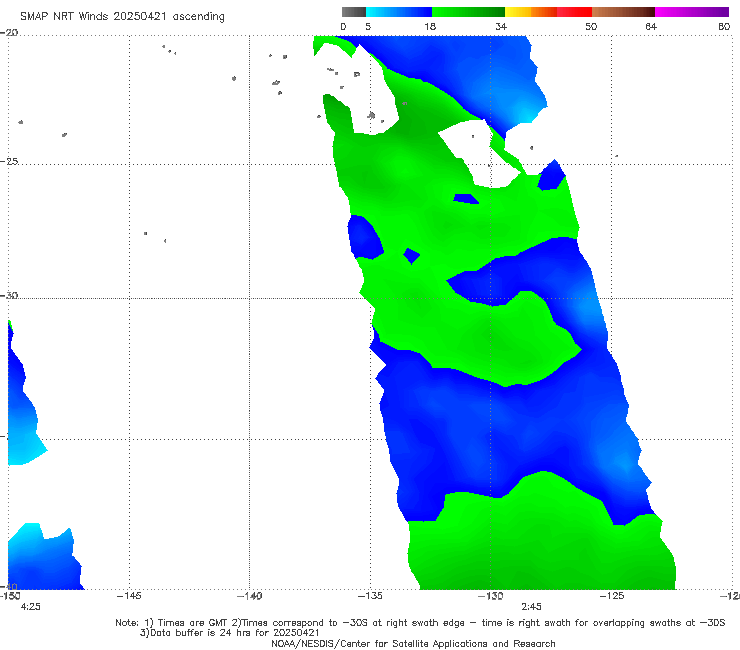Click the '-145' longitude axis label
The height and width of the screenshot is (650, 740).
(129, 596)
